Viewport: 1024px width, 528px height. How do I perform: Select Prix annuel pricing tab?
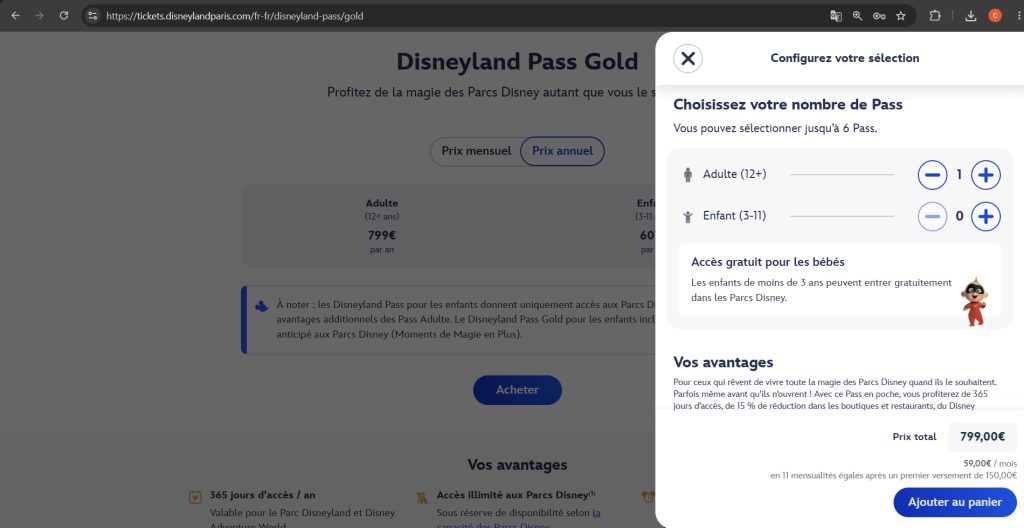coord(562,151)
